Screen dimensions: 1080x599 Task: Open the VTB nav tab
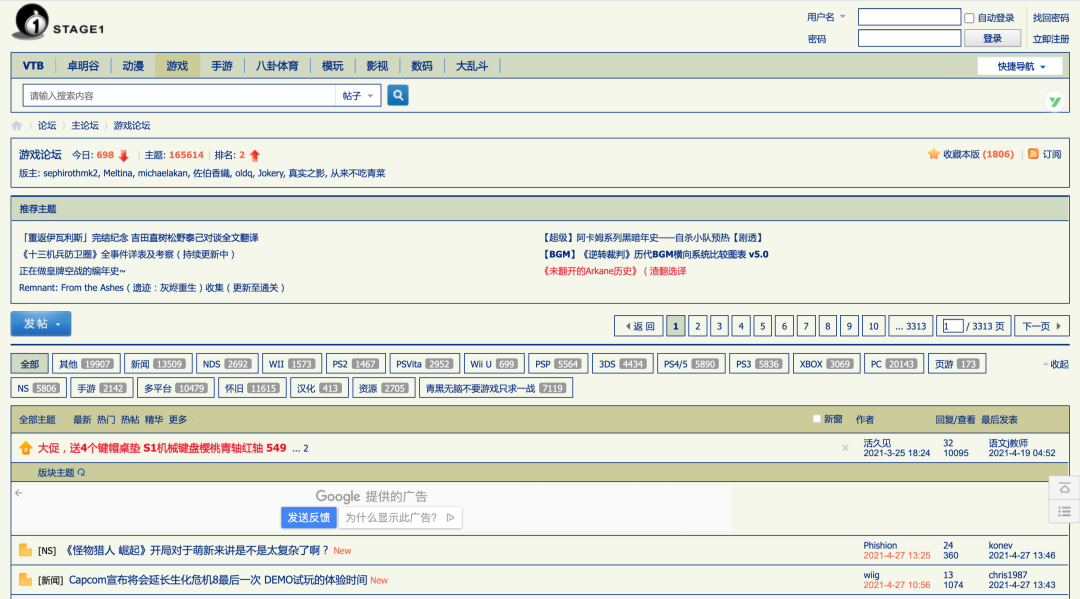(33, 66)
